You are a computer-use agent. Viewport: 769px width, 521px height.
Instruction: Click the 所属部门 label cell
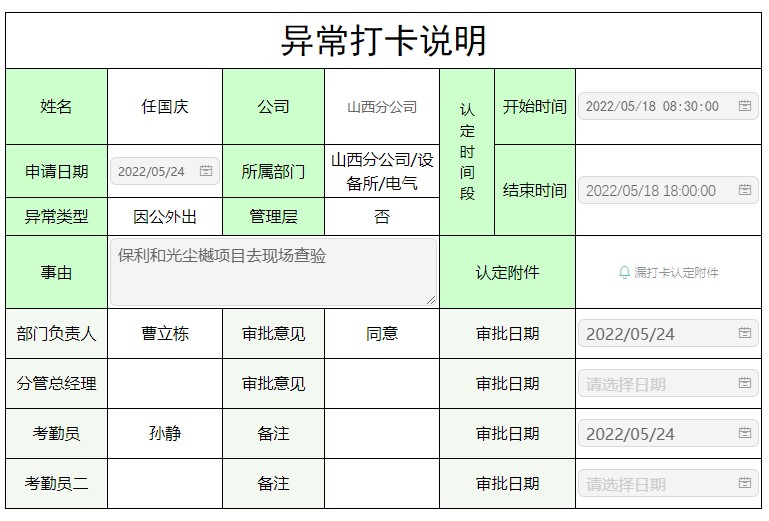tap(273, 171)
